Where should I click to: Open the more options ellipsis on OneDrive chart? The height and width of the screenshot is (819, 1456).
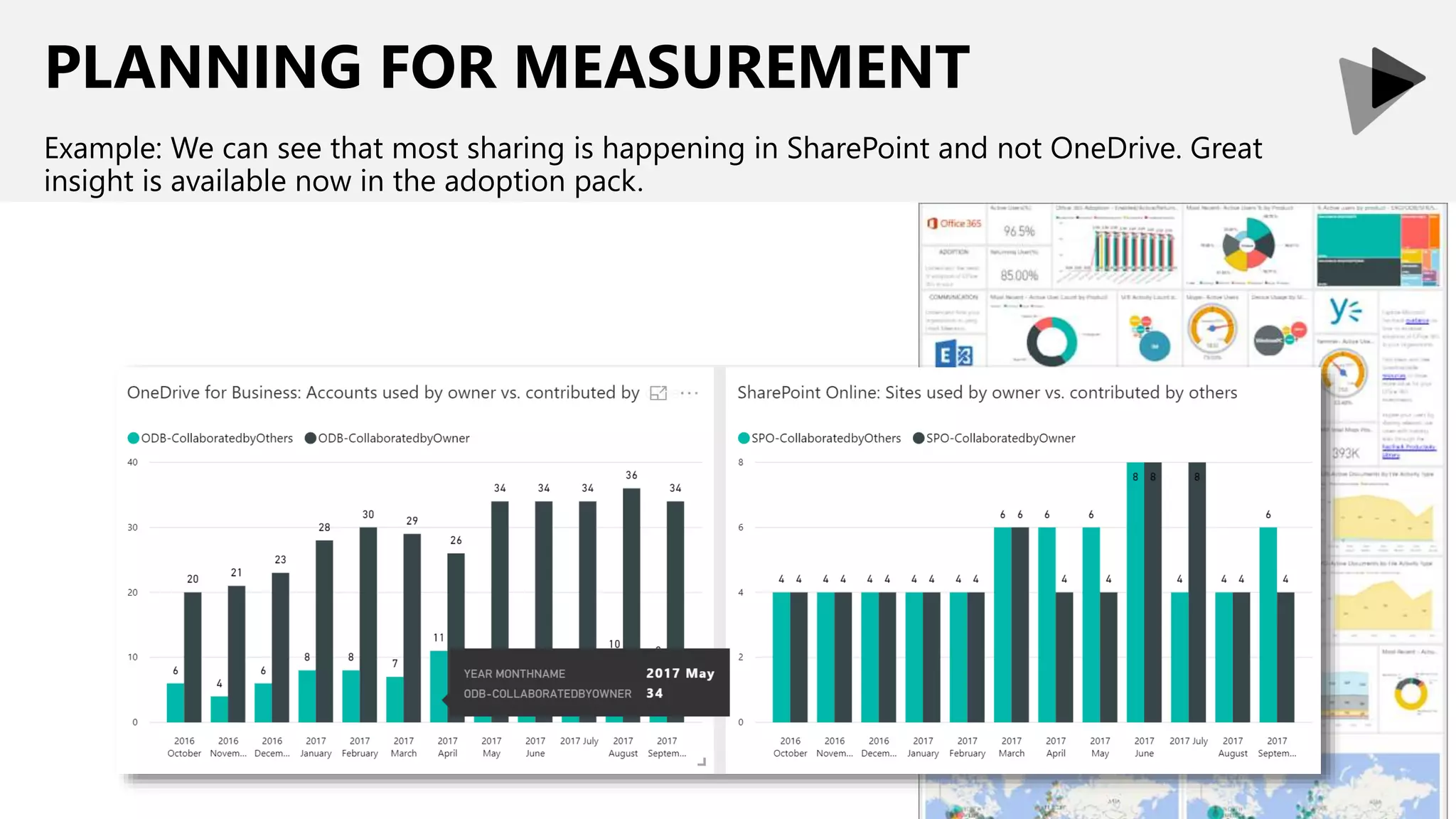pyautogui.click(x=689, y=393)
